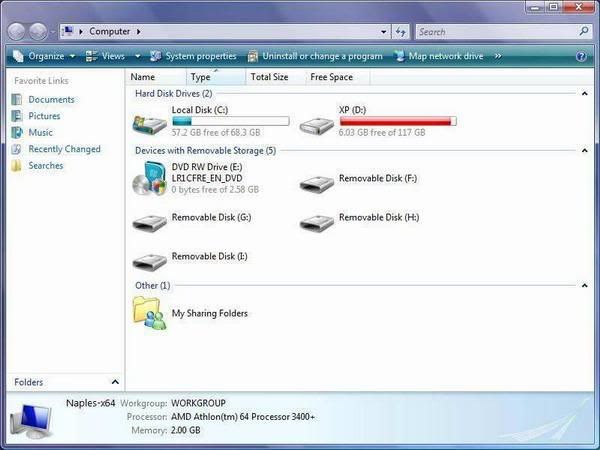600x450 pixels.
Task: Click '0 bytes free of 2.58 GB' text
Action: coord(215,189)
